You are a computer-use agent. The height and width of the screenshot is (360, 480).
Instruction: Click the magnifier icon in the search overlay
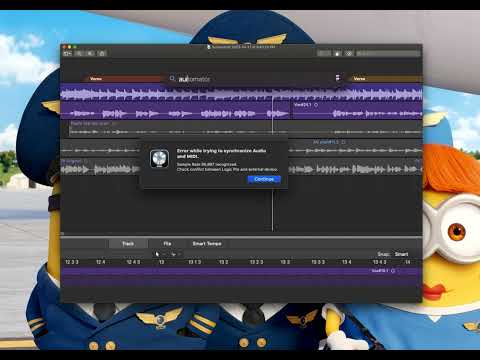click(172, 79)
